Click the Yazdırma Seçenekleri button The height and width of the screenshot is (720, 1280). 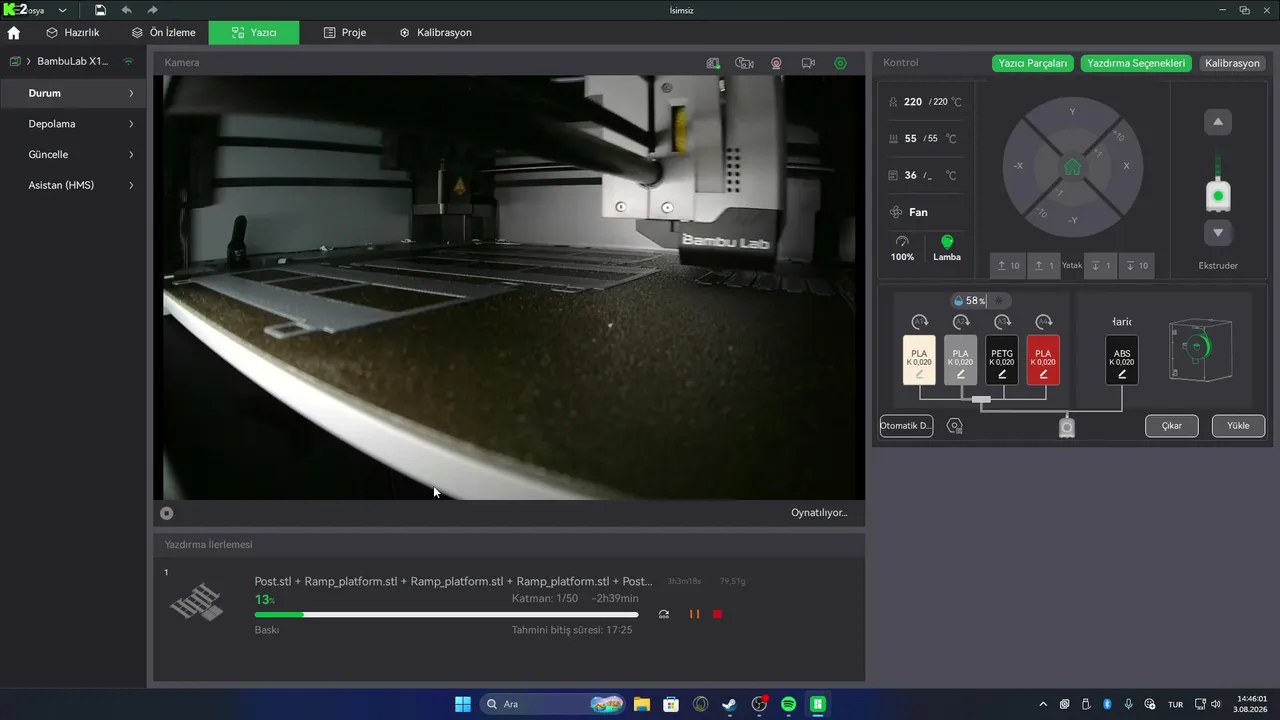pyautogui.click(x=1135, y=63)
